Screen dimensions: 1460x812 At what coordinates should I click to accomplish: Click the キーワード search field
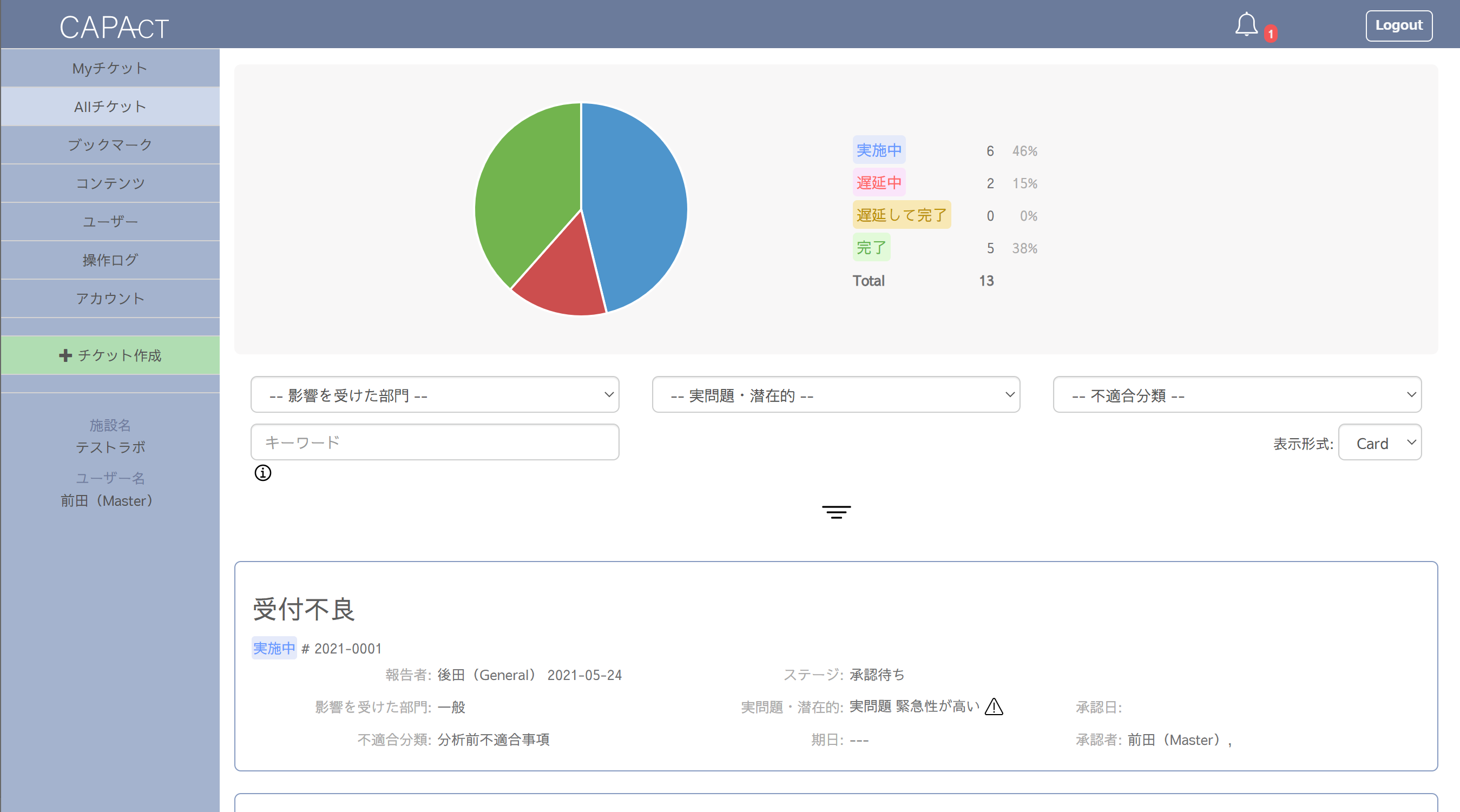pos(434,442)
